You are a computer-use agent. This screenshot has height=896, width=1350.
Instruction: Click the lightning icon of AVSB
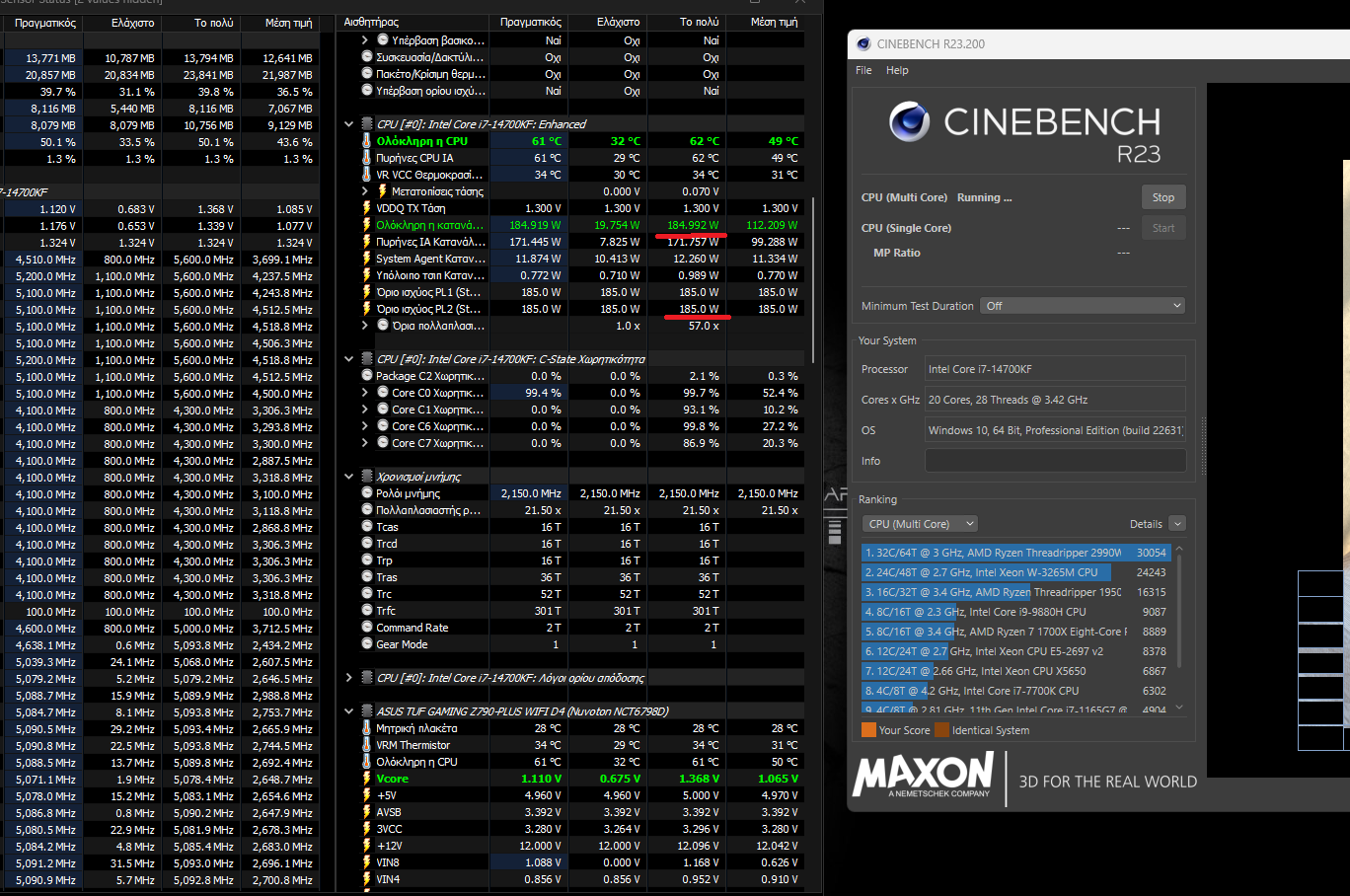pos(367,812)
